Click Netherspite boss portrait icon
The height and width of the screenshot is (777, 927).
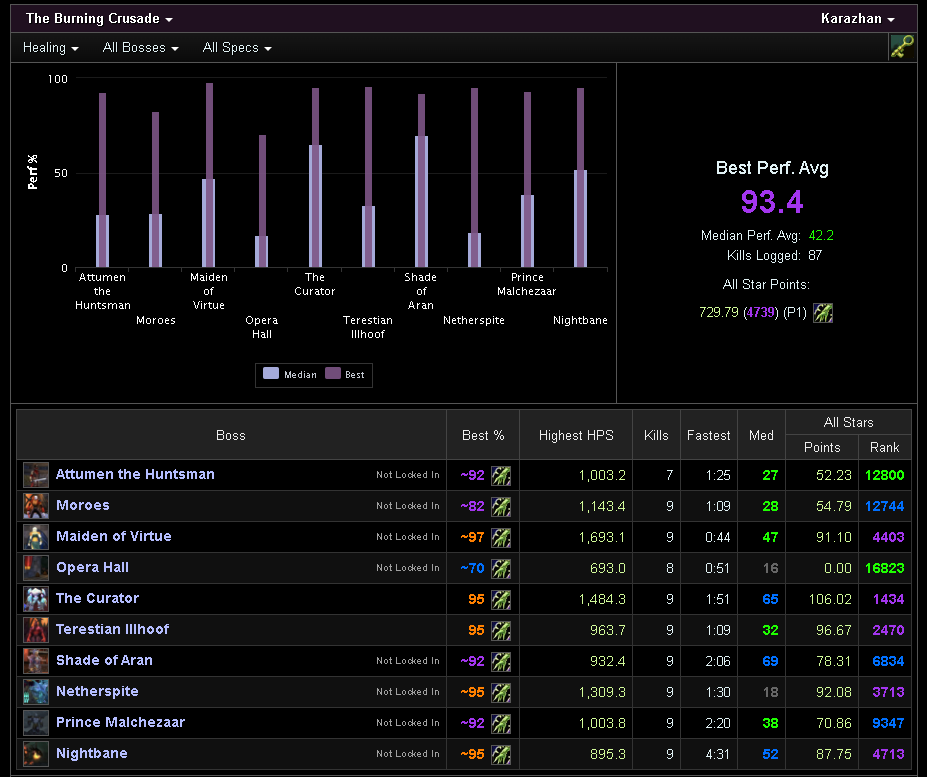(35, 692)
